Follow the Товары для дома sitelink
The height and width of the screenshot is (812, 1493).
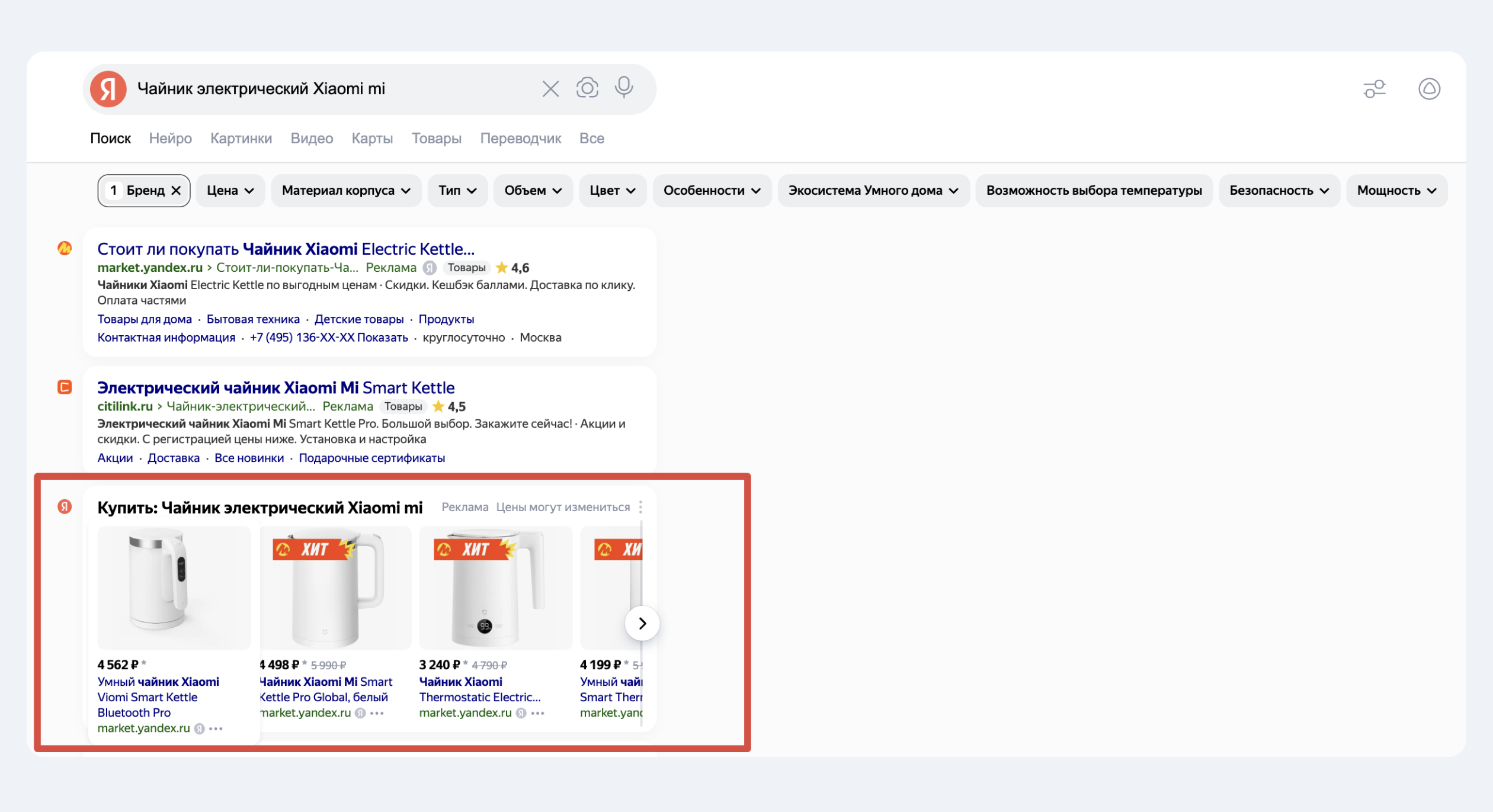pyautogui.click(x=145, y=319)
